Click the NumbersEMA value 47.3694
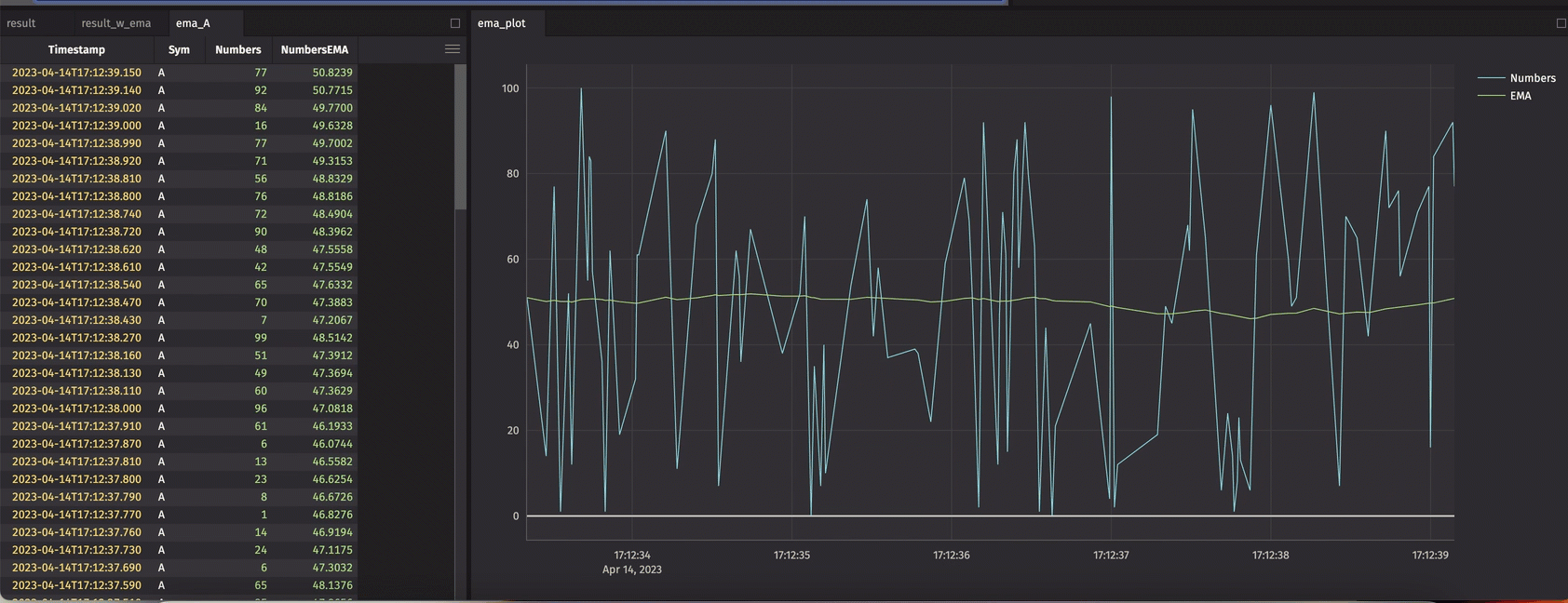This screenshot has height=603, width=1568. pos(332,373)
